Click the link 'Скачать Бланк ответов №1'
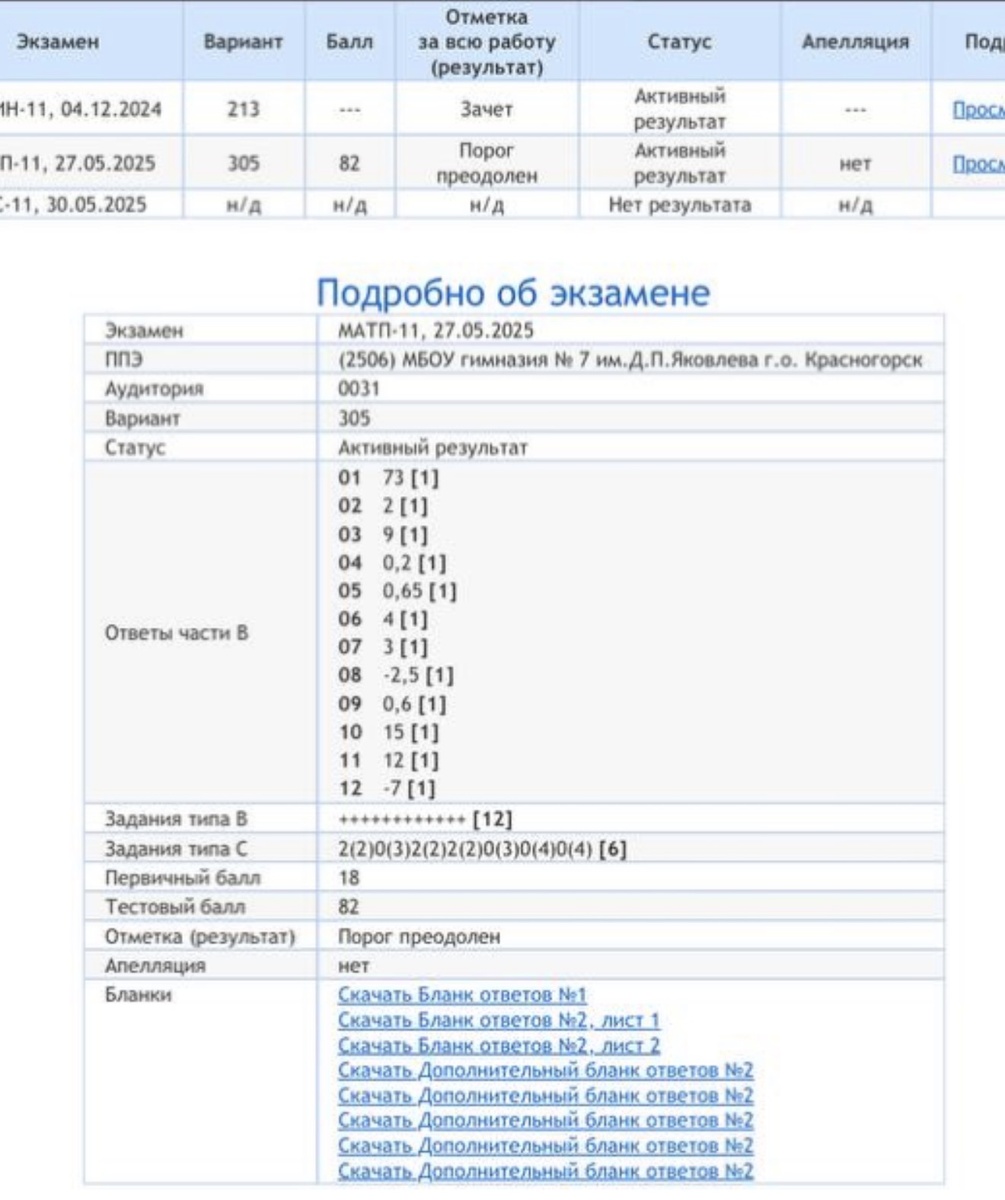Screen dimensions: 1005x1200 tap(461, 995)
